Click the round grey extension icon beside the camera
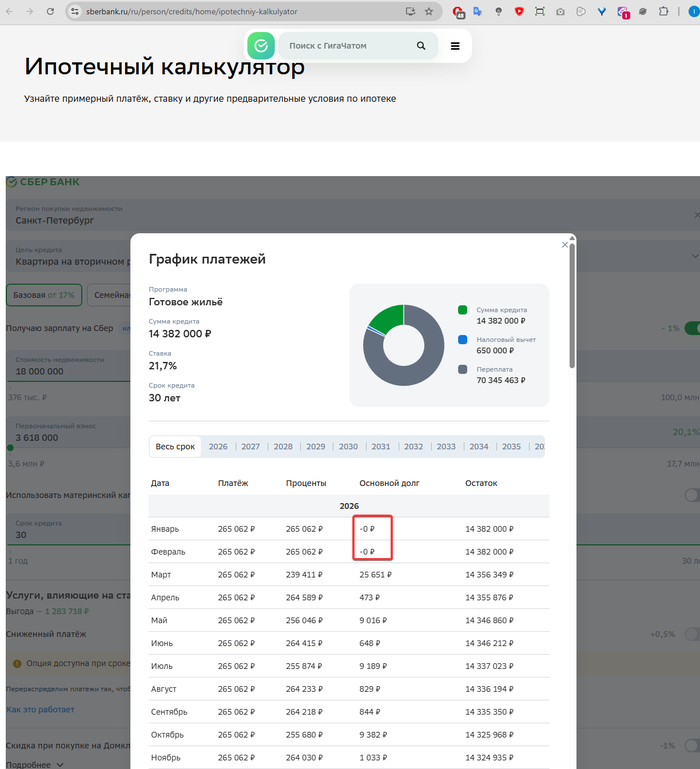 [581, 11]
